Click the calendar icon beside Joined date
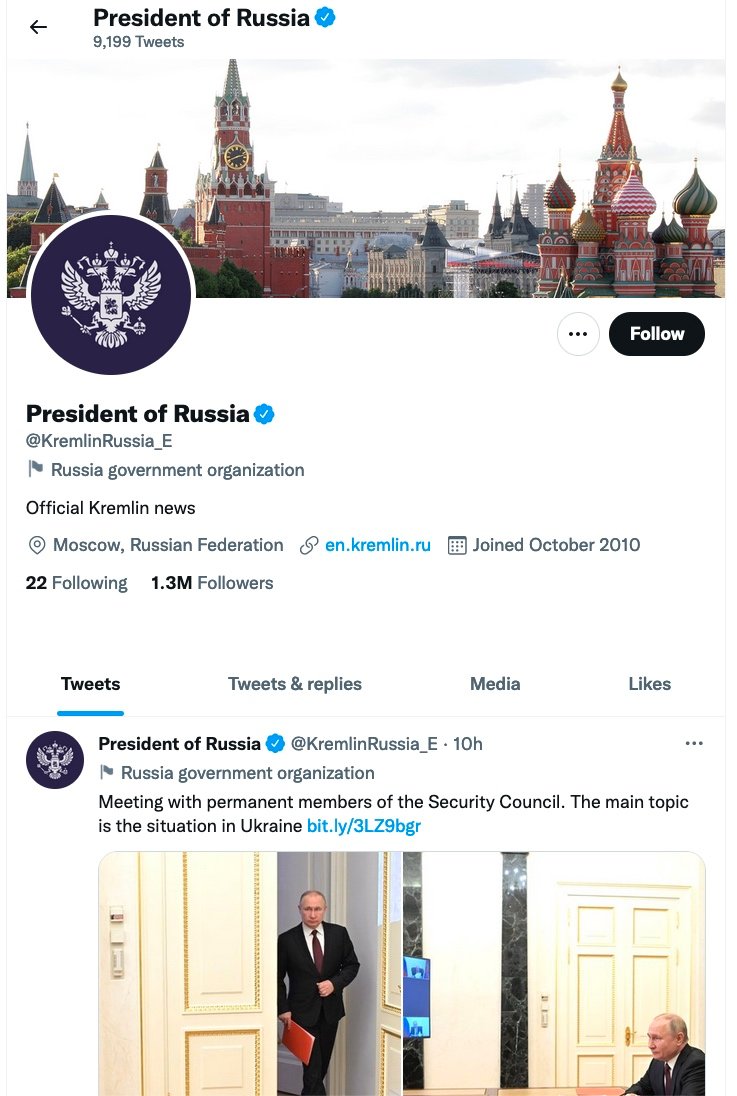This screenshot has height=1096, width=737. point(457,545)
